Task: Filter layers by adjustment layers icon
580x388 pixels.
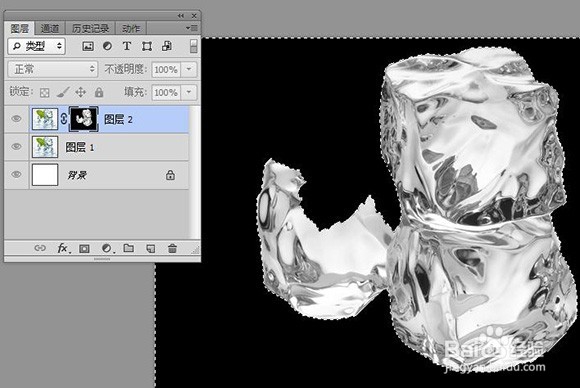Action: coord(107,46)
